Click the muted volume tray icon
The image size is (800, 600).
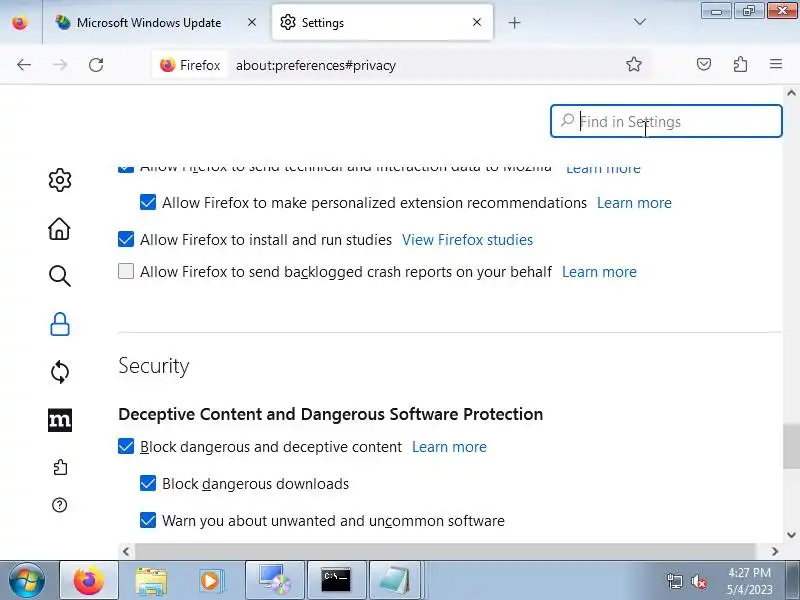tap(698, 581)
